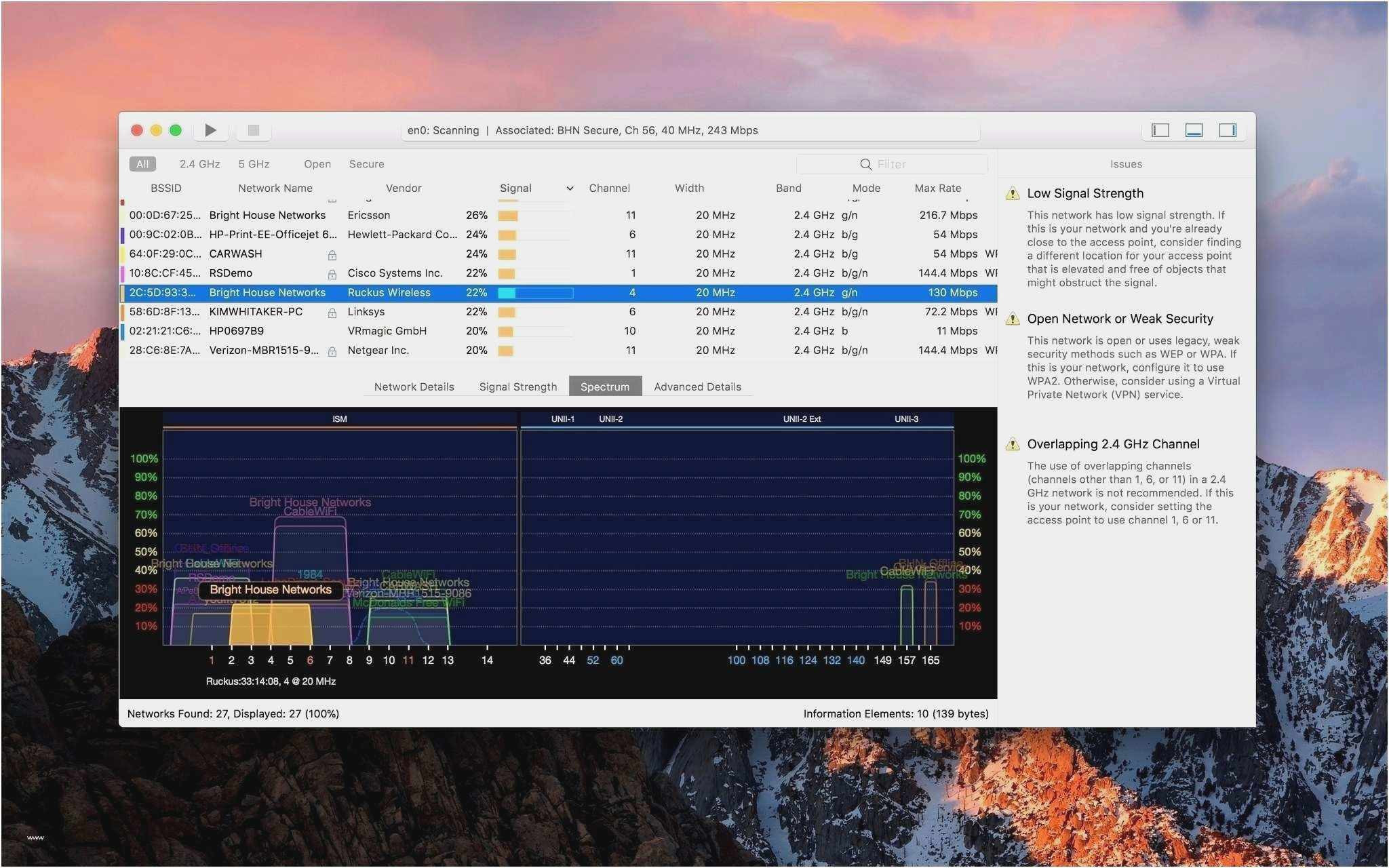The height and width of the screenshot is (868, 1389).
Task: Select the All networks filter dropdown
Action: click(x=142, y=162)
